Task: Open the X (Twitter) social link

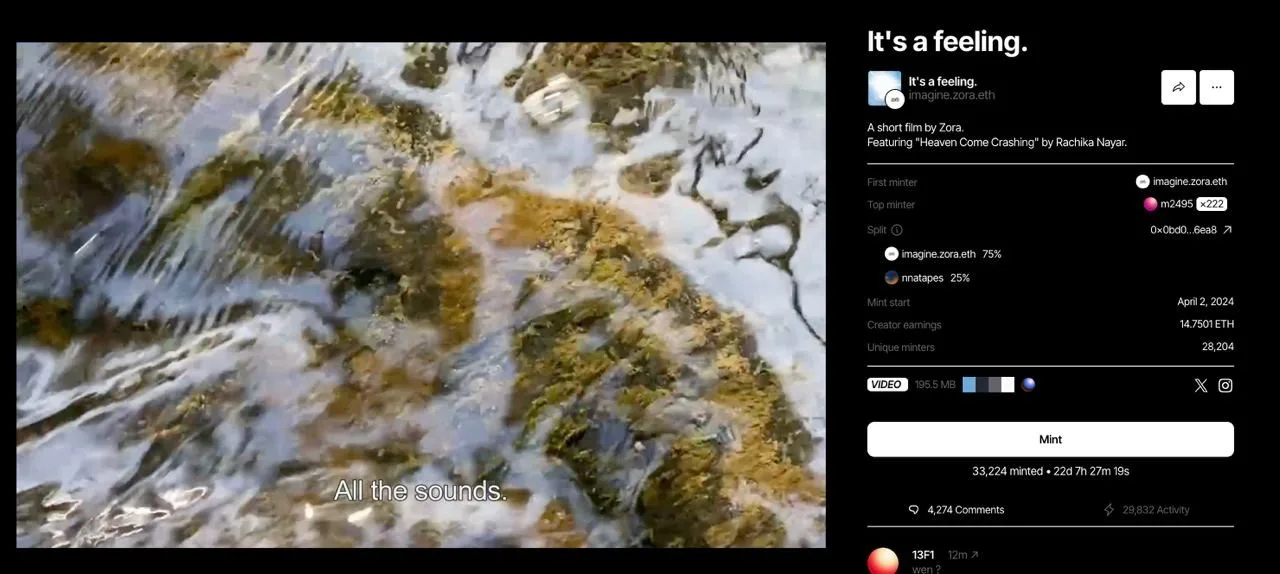Action: (1200, 385)
